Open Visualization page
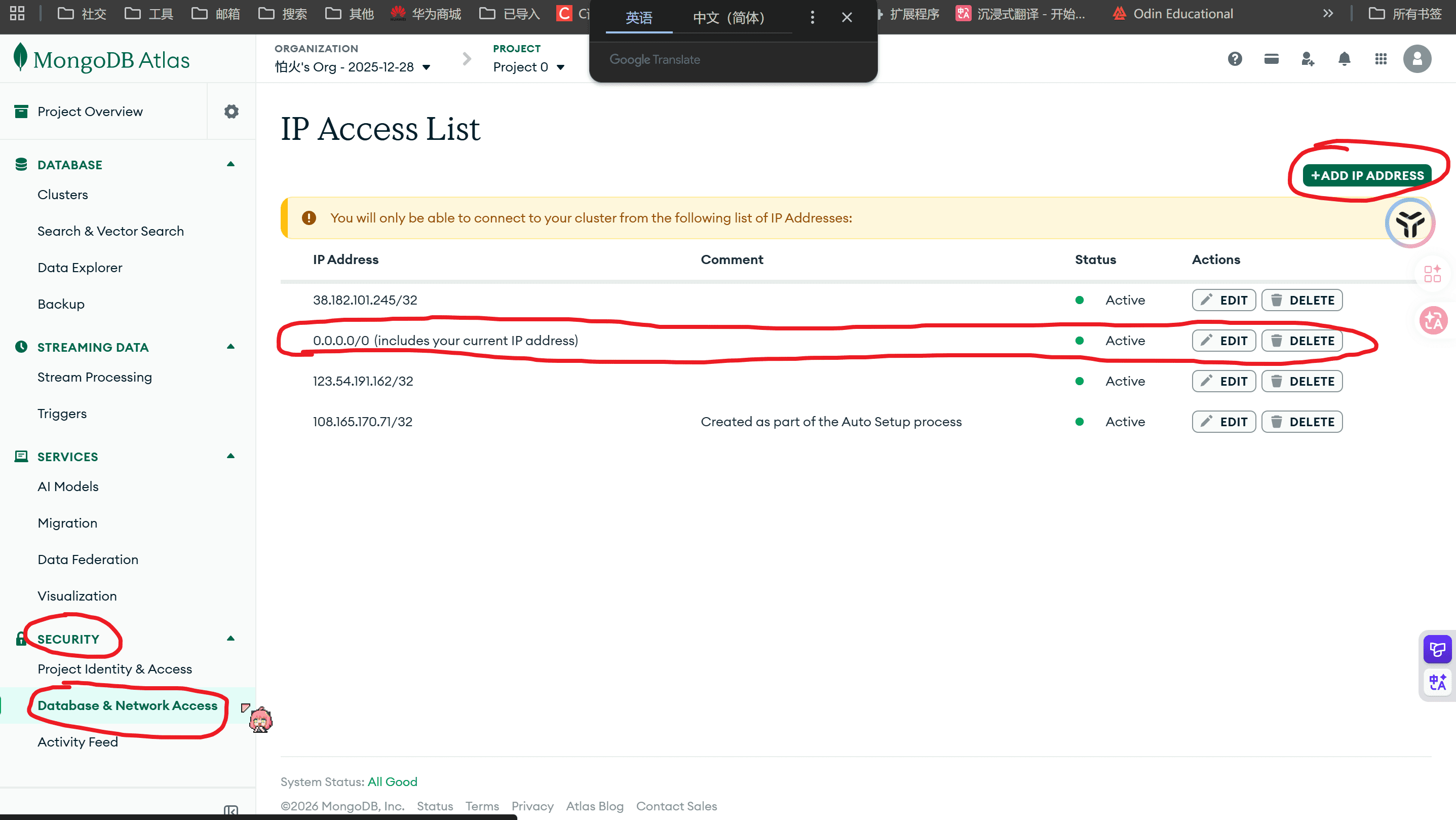Image resolution: width=1456 pixels, height=820 pixels. [x=77, y=595]
